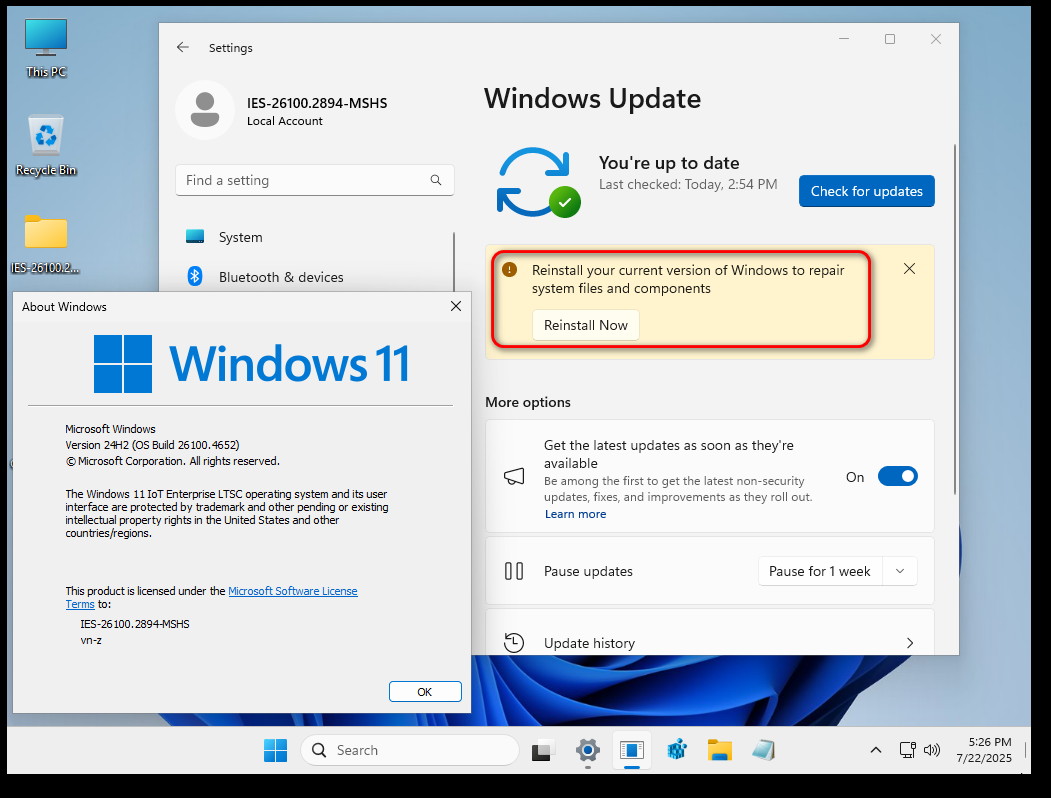This screenshot has height=798, width=1051.
Task: Open the IES-26100 folder on desktop
Action: [x=46, y=245]
